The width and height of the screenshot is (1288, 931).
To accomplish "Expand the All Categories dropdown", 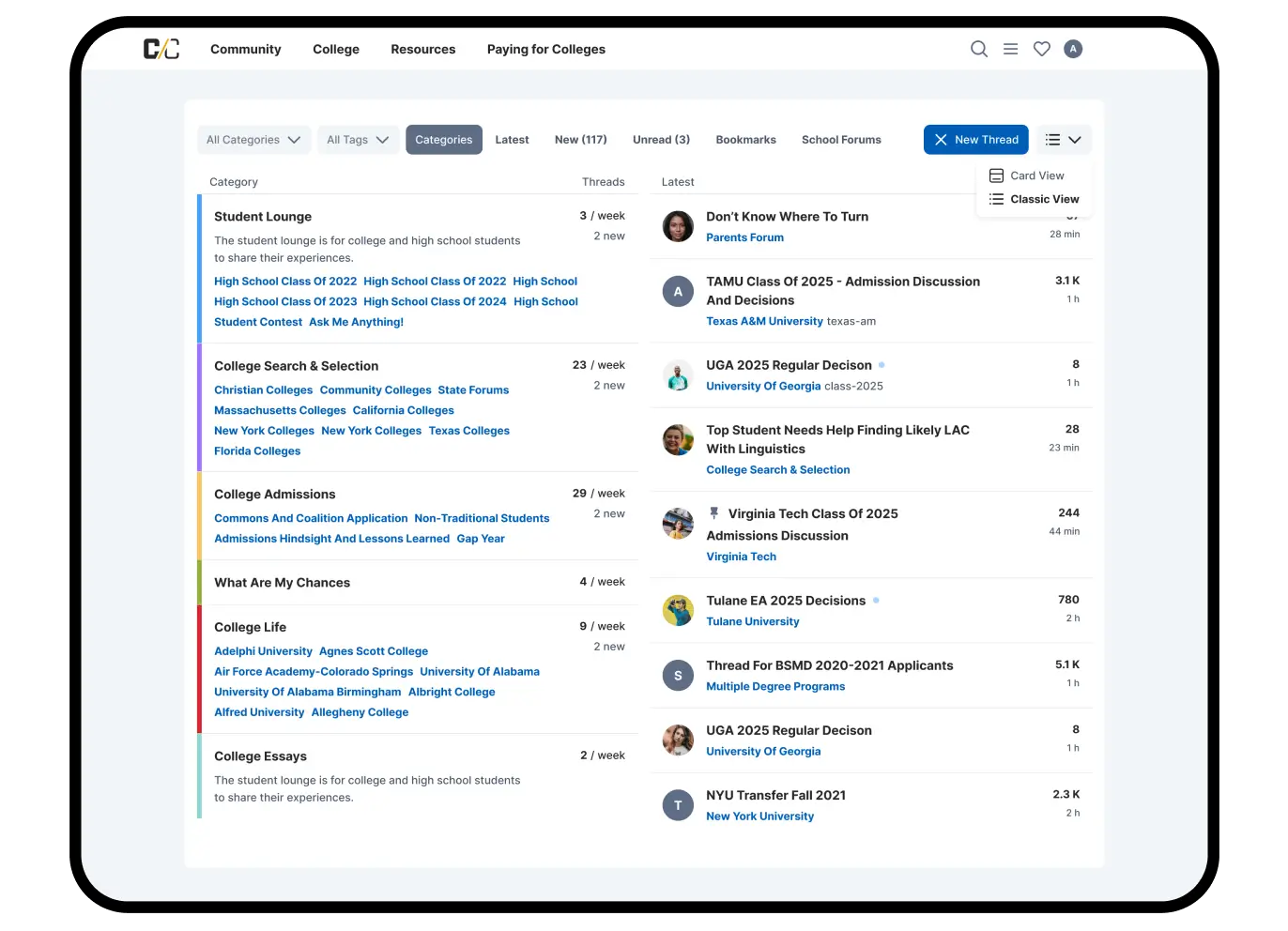I will coord(253,140).
